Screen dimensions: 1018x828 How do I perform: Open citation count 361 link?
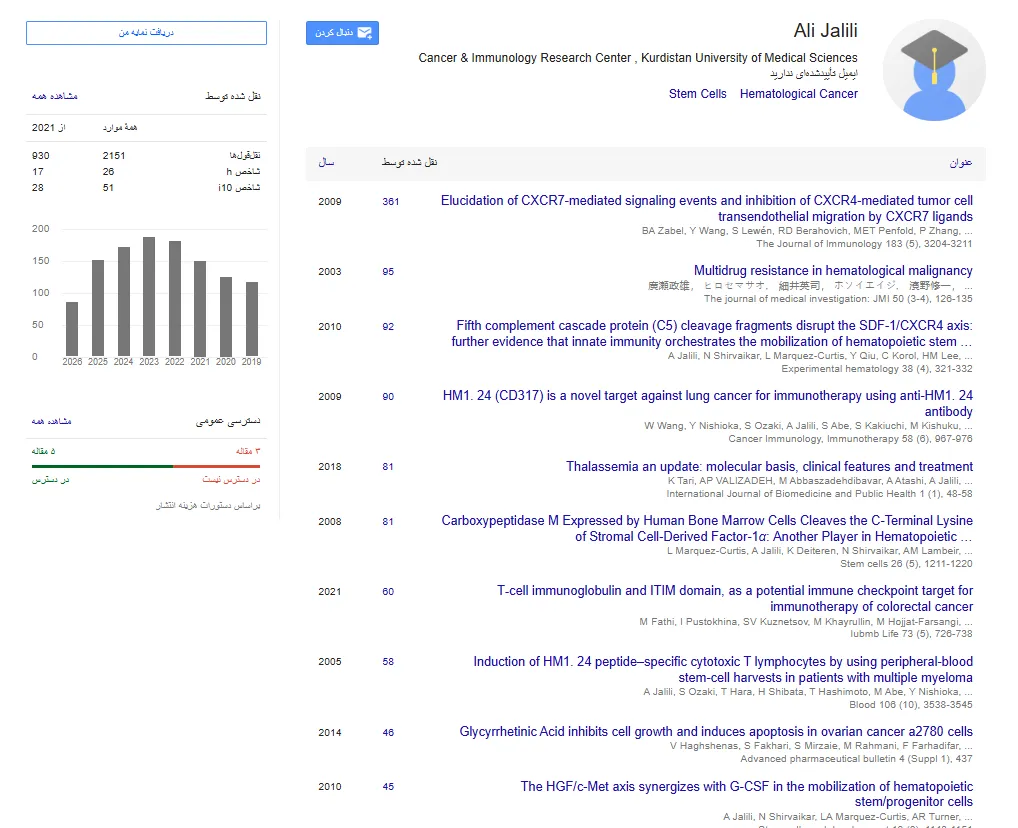pyautogui.click(x=391, y=202)
